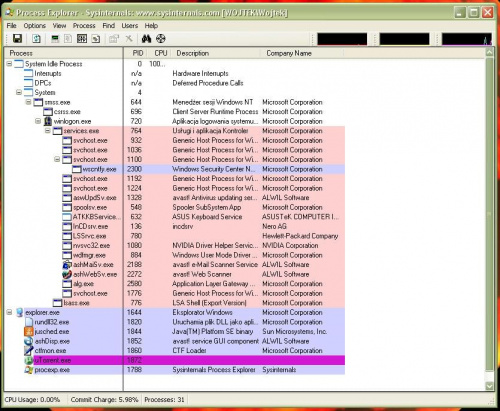500x411 pixels.
Task: Open the File menu
Action: click(x=11, y=26)
